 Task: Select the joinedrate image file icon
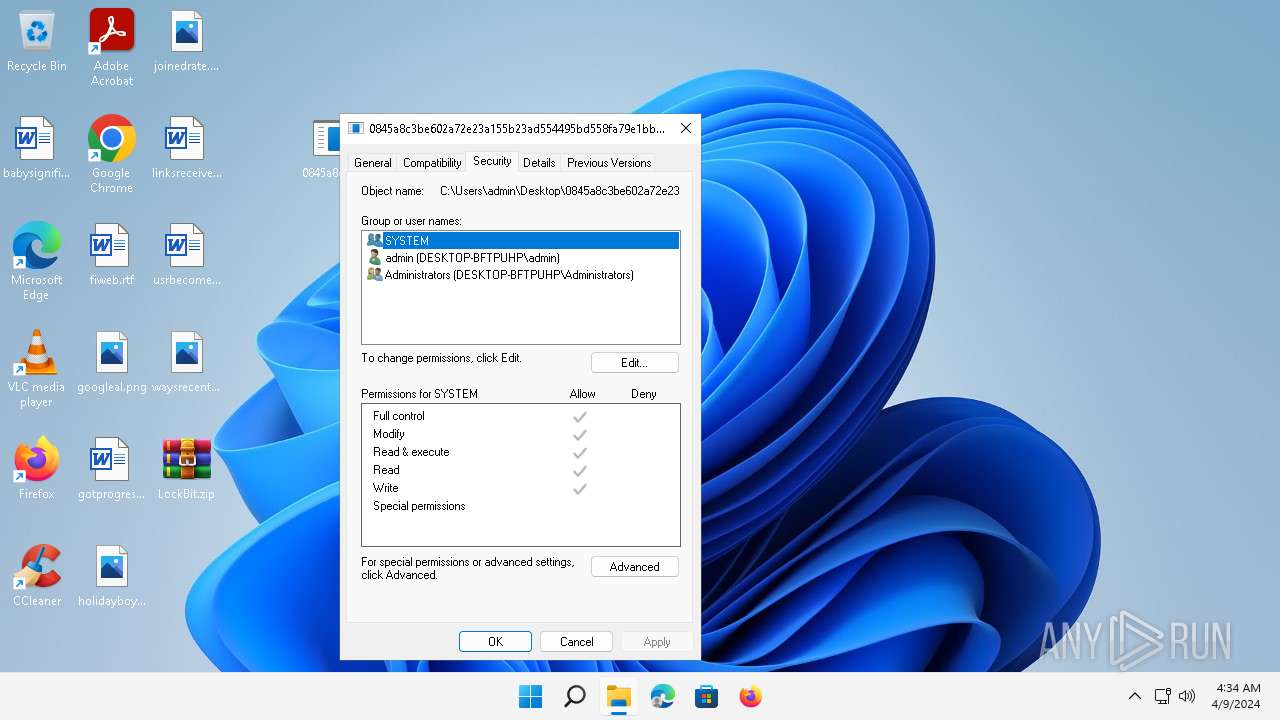(187, 42)
